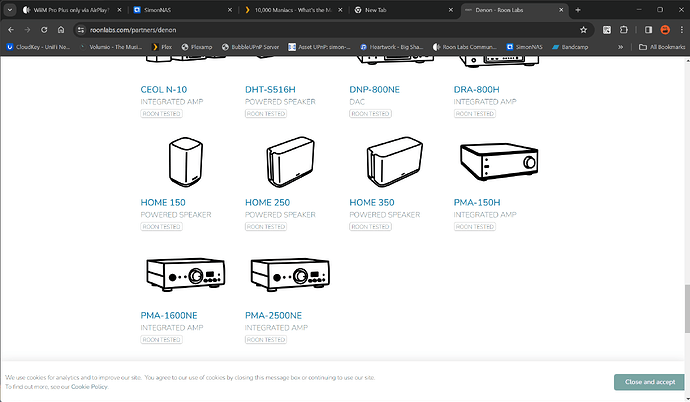This screenshot has height=402, width=690.
Task: Open Chrome three-dot menu
Action: point(682,30)
